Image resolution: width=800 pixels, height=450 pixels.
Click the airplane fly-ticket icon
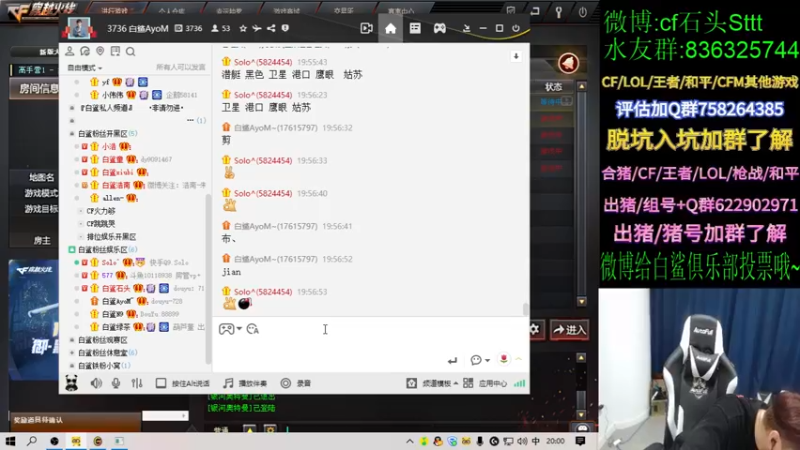click(x=257, y=29)
